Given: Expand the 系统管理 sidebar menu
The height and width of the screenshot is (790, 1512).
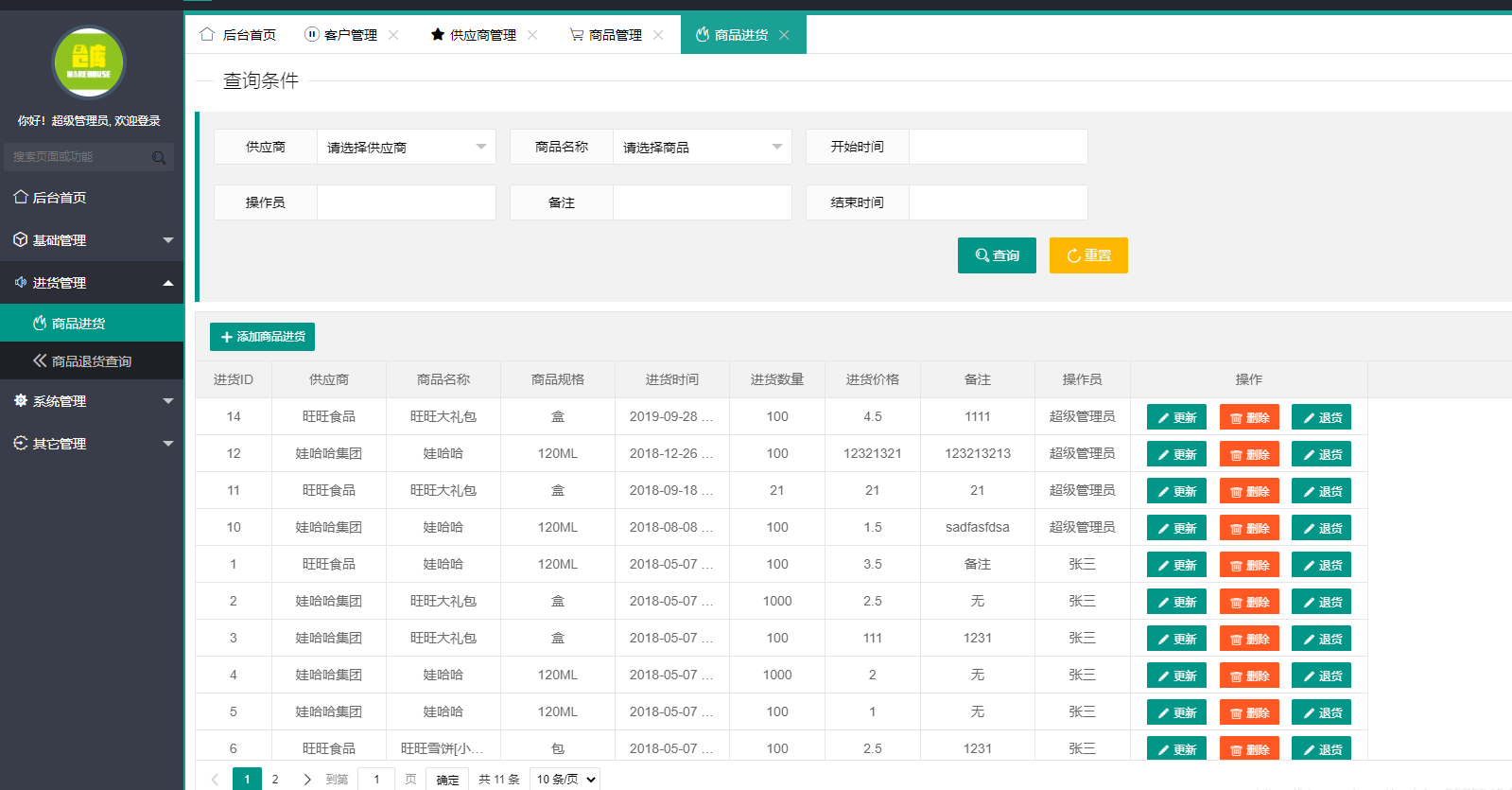Looking at the screenshot, I should (92, 401).
